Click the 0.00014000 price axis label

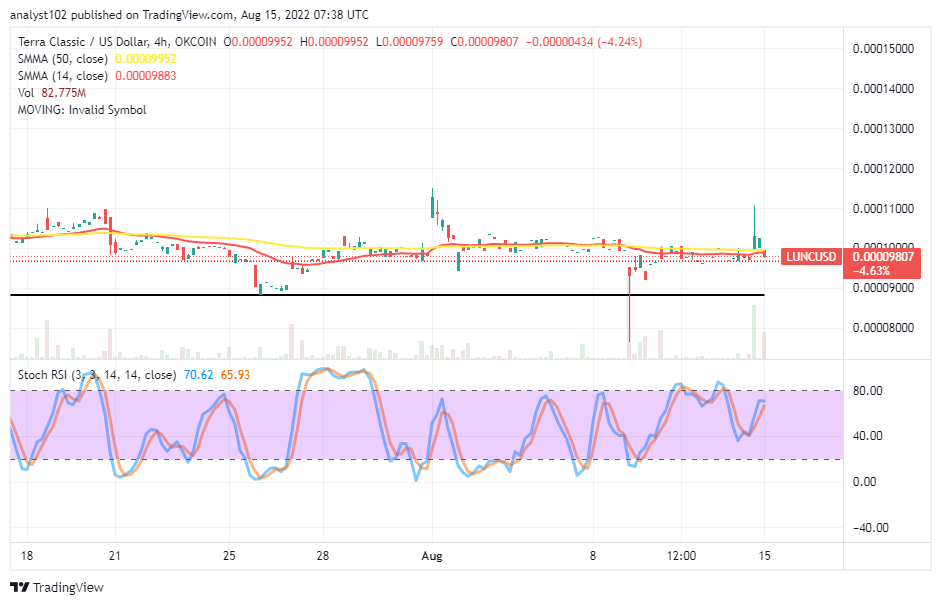coord(883,89)
